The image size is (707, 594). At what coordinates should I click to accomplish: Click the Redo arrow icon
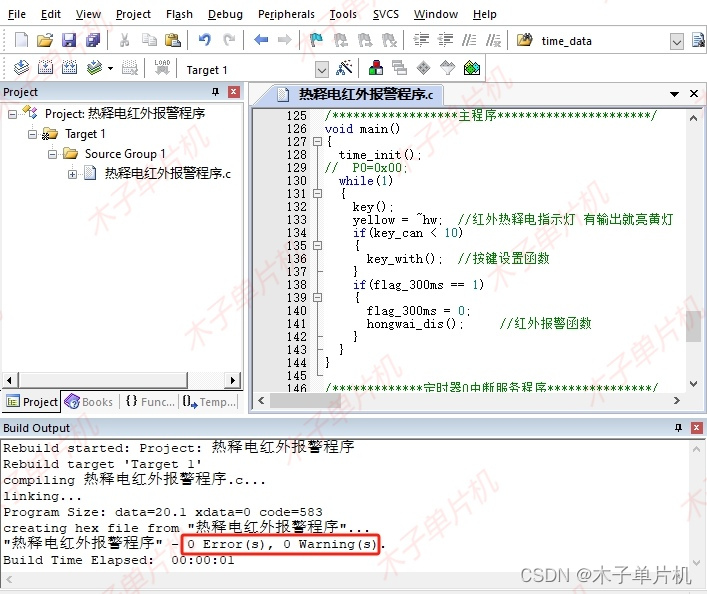[x=229, y=41]
